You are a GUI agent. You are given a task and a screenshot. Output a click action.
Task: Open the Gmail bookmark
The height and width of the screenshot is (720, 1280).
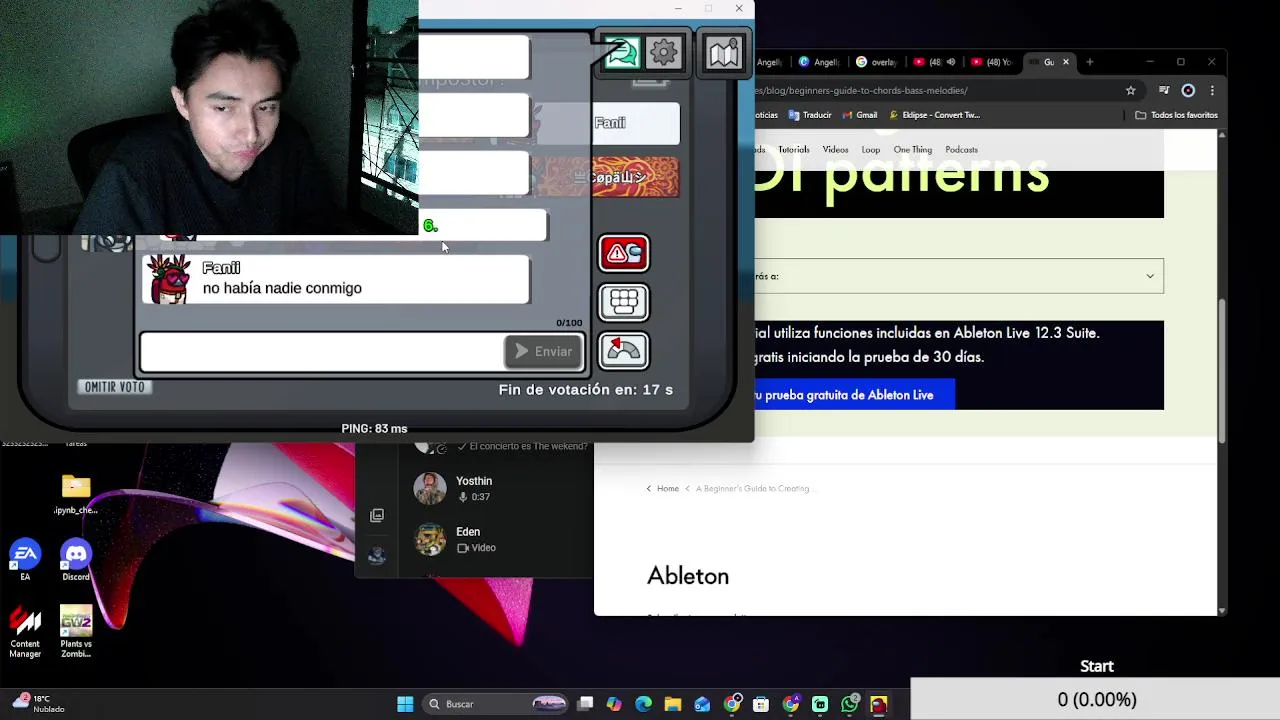(x=860, y=115)
